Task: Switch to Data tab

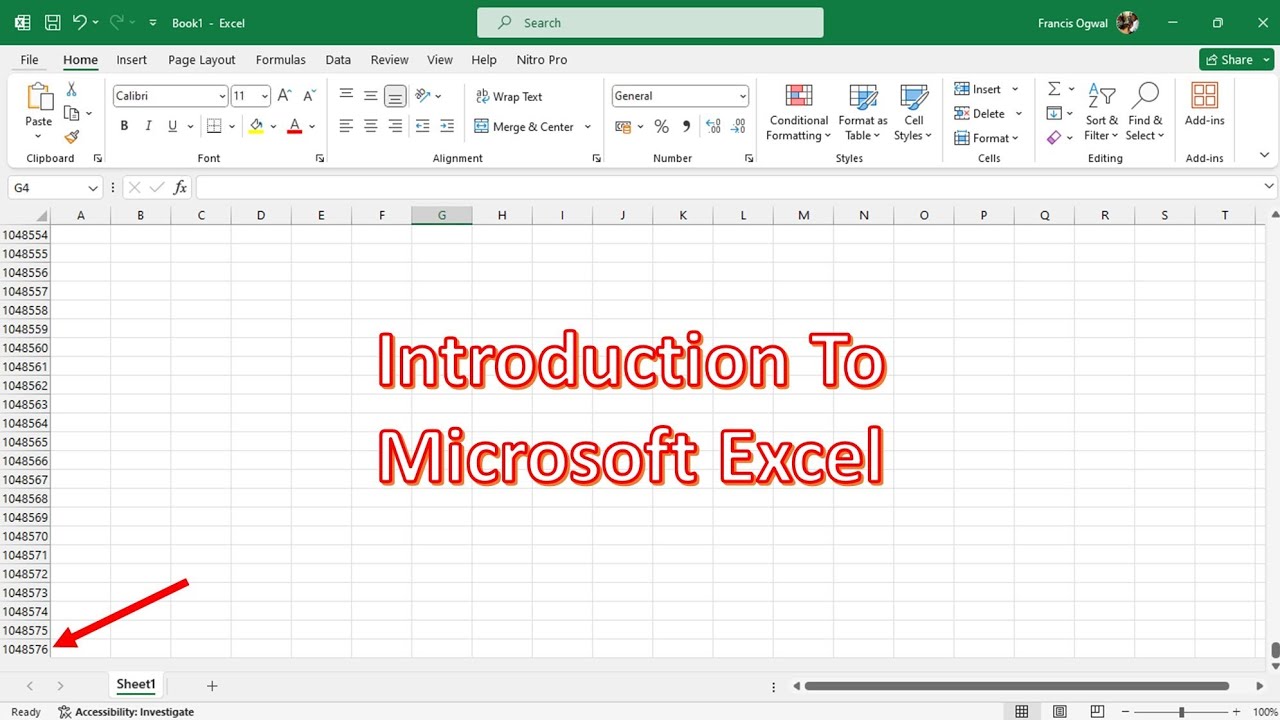Action: (338, 60)
